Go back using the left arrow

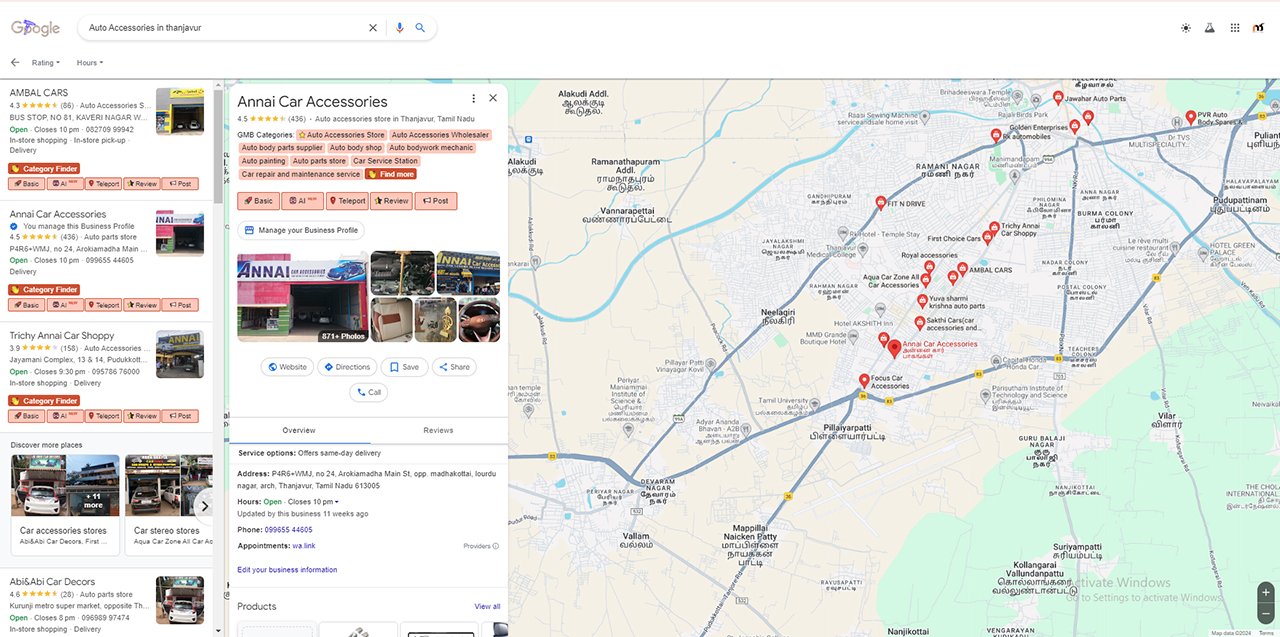click(x=15, y=62)
